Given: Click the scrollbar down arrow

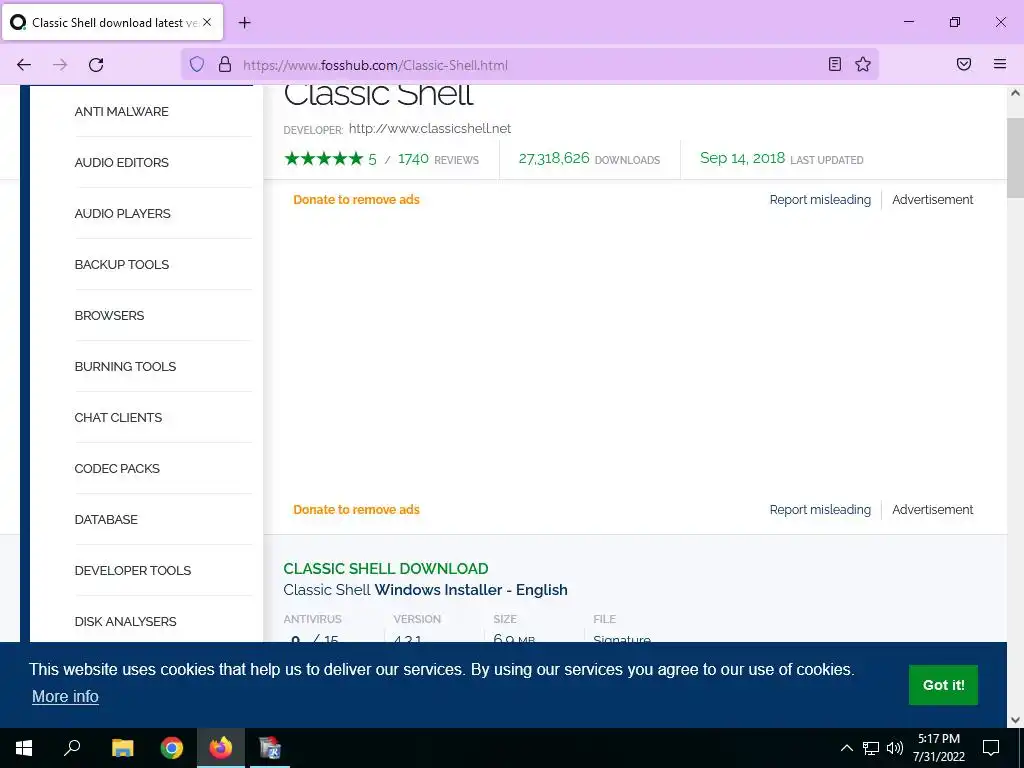Looking at the screenshot, I should click(x=1015, y=720).
